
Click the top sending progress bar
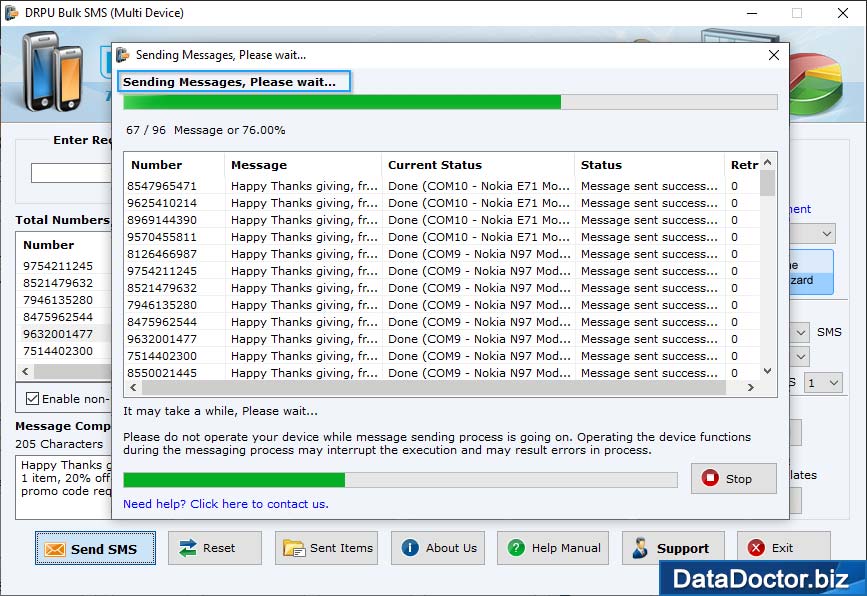point(450,102)
